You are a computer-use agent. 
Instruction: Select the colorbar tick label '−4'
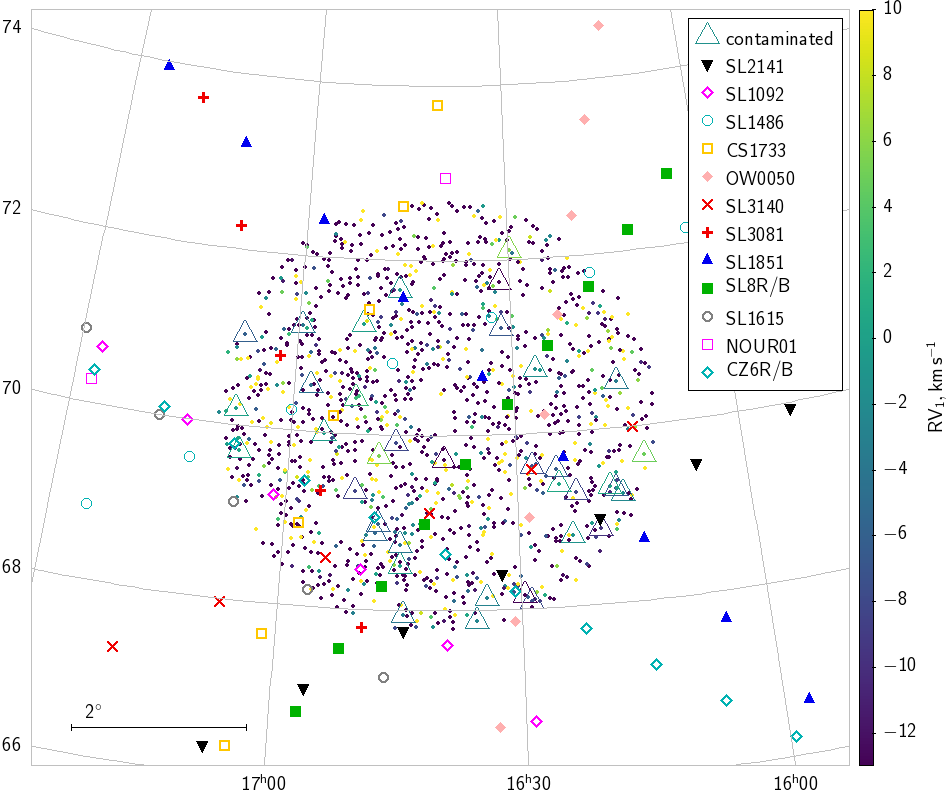[895, 468]
